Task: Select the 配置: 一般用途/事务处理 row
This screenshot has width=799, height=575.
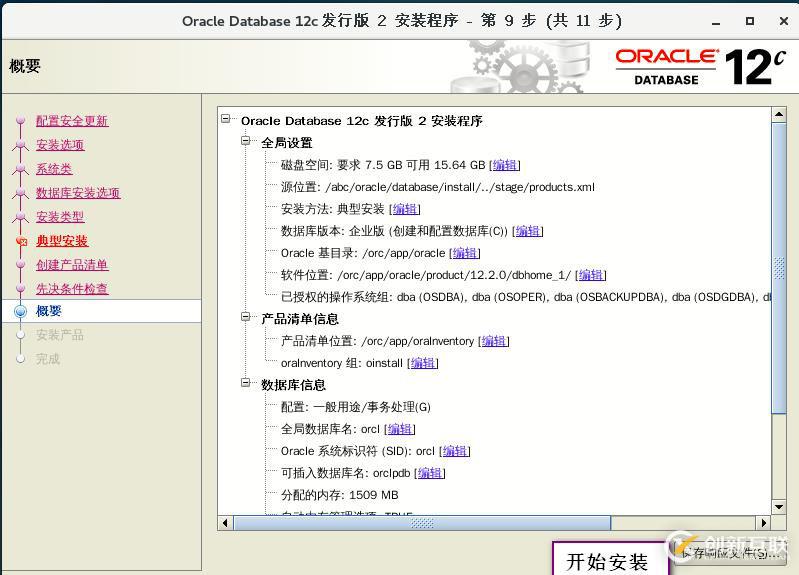Action: (356, 407)
